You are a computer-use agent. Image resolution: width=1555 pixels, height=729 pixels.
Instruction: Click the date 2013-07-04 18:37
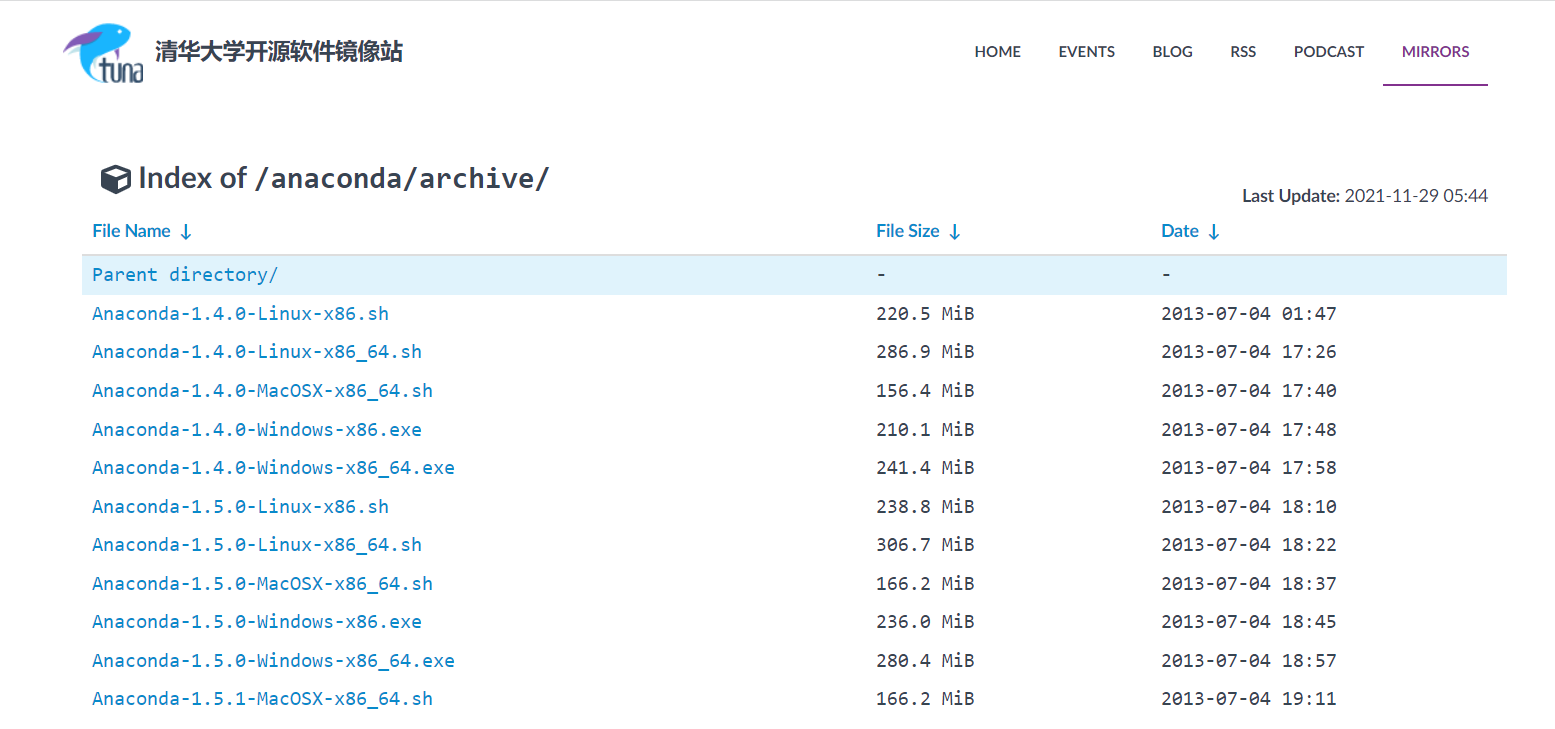1249,583
